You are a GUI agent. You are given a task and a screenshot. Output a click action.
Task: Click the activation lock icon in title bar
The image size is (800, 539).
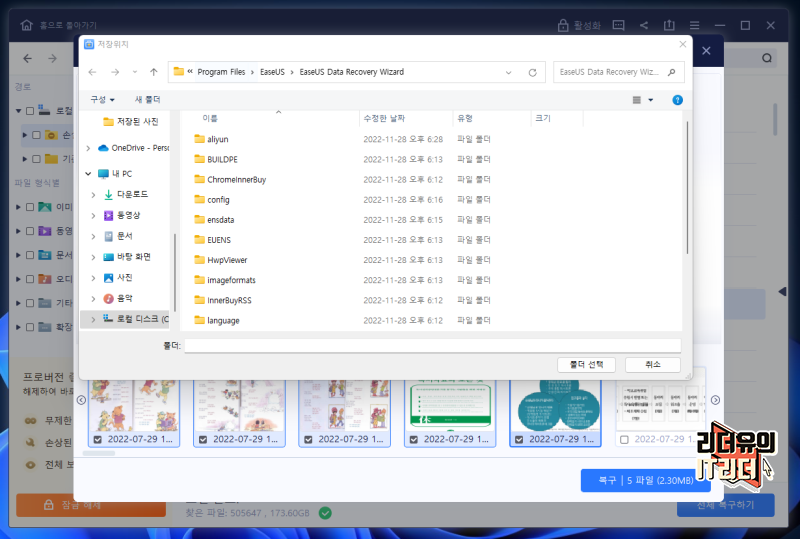click(563, 25)
